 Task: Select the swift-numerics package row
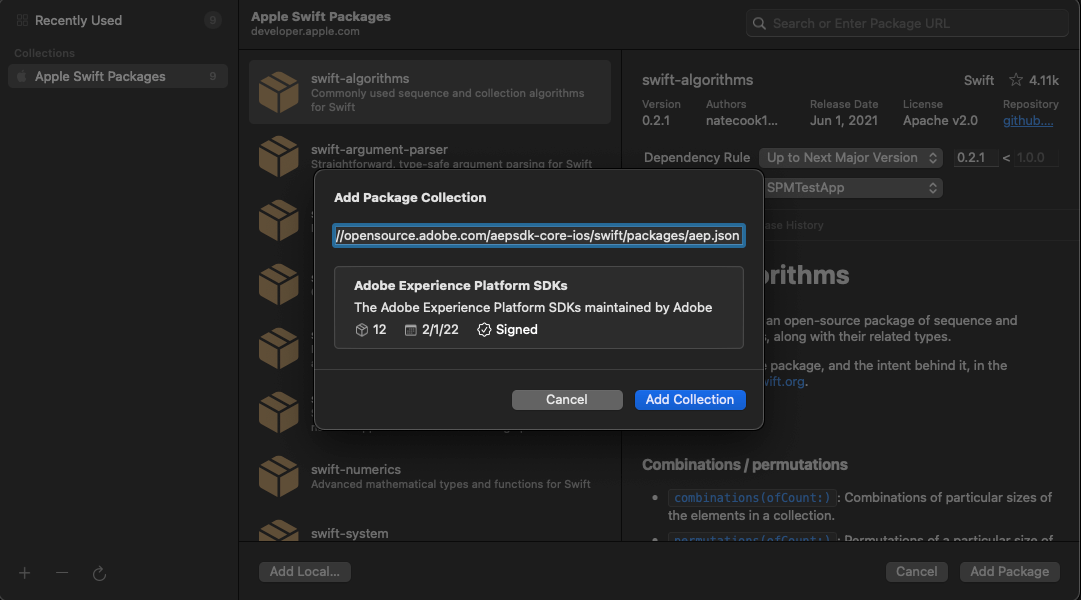click(x=430, y=476)
